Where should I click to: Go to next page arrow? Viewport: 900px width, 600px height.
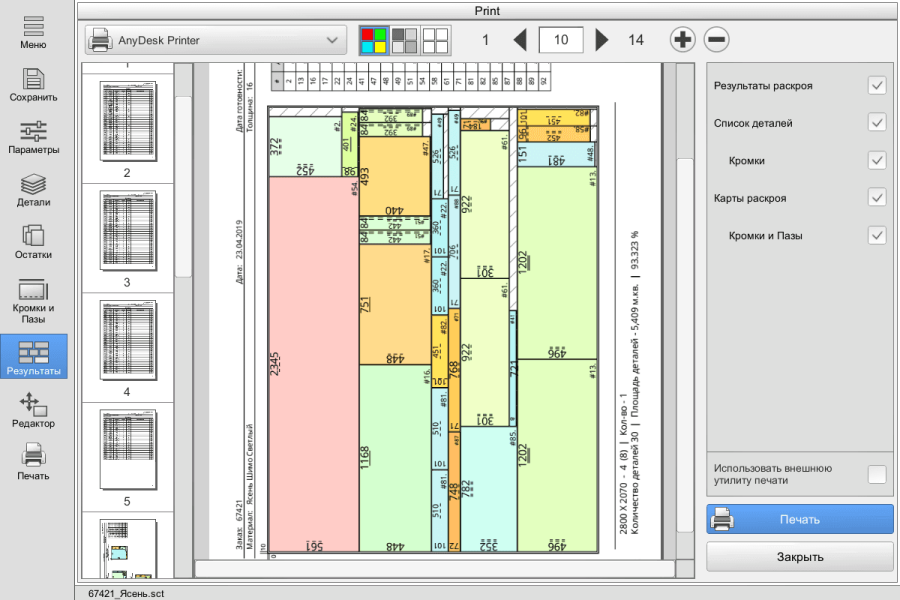[x=602, y=40]
